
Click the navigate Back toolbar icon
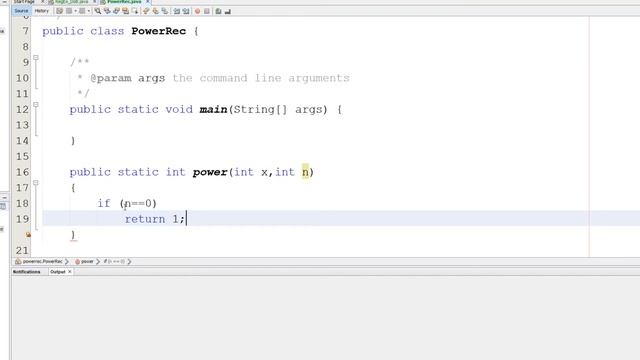coord(69,11)
